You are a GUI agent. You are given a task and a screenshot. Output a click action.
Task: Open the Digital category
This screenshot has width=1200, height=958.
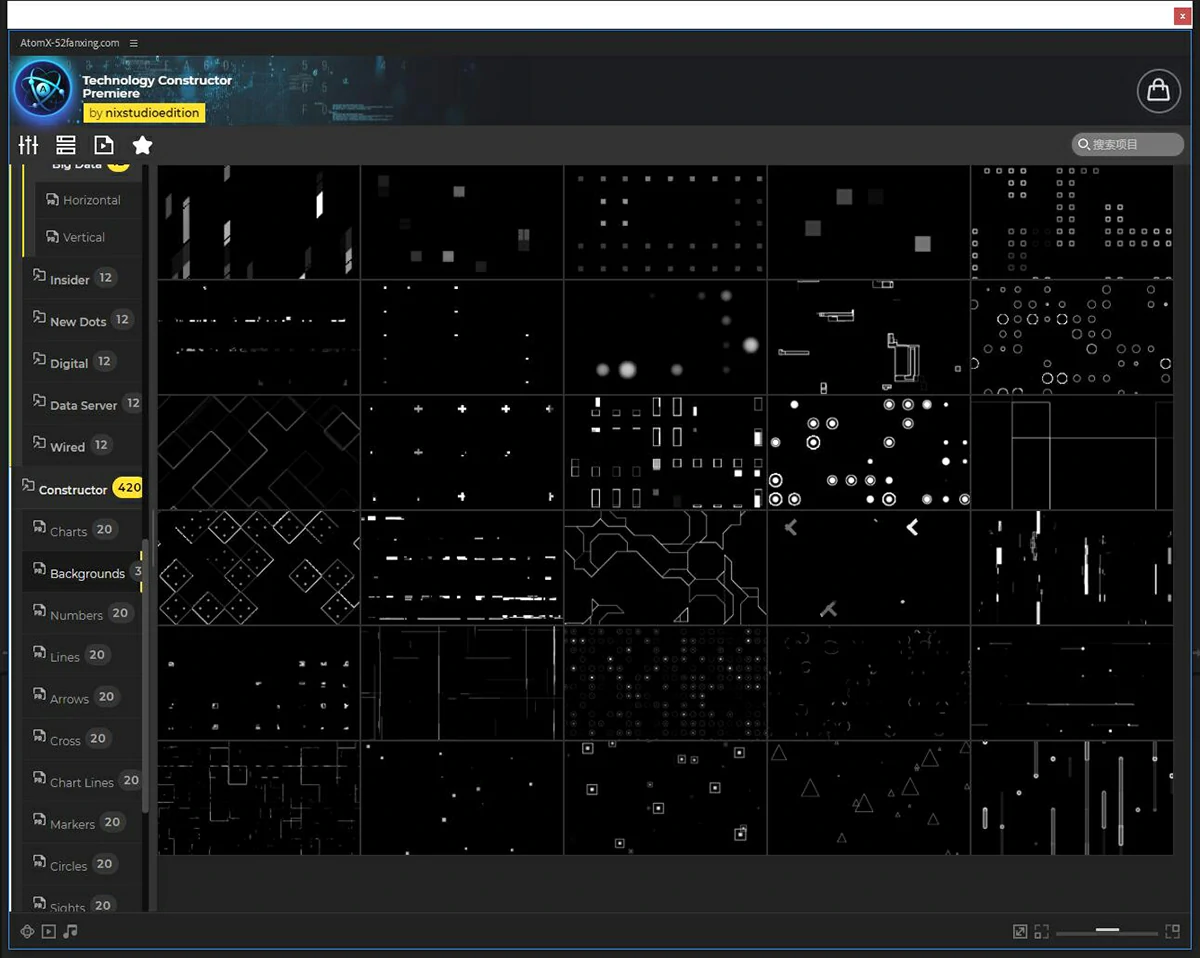tap(82, 362)
